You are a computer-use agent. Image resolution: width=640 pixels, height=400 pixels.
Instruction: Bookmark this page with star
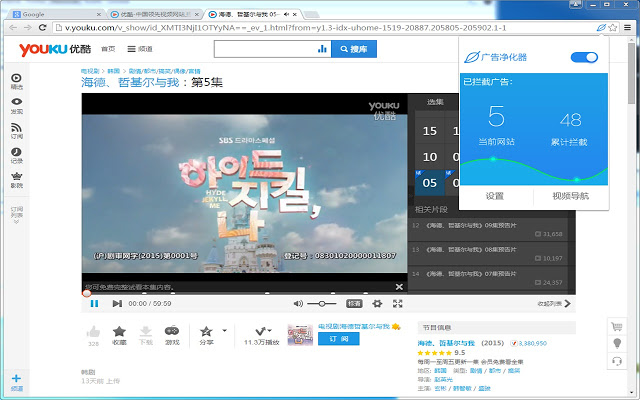tap(613, 27)
